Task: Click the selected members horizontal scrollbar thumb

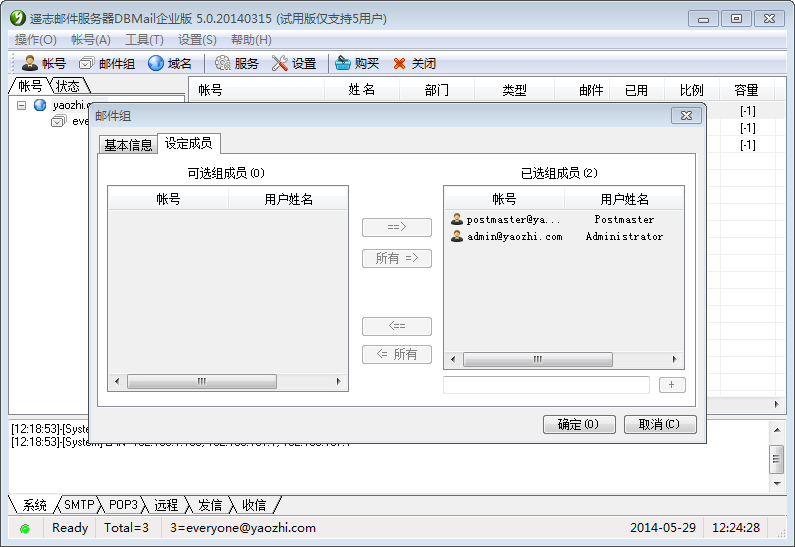Action: point(538,359)
